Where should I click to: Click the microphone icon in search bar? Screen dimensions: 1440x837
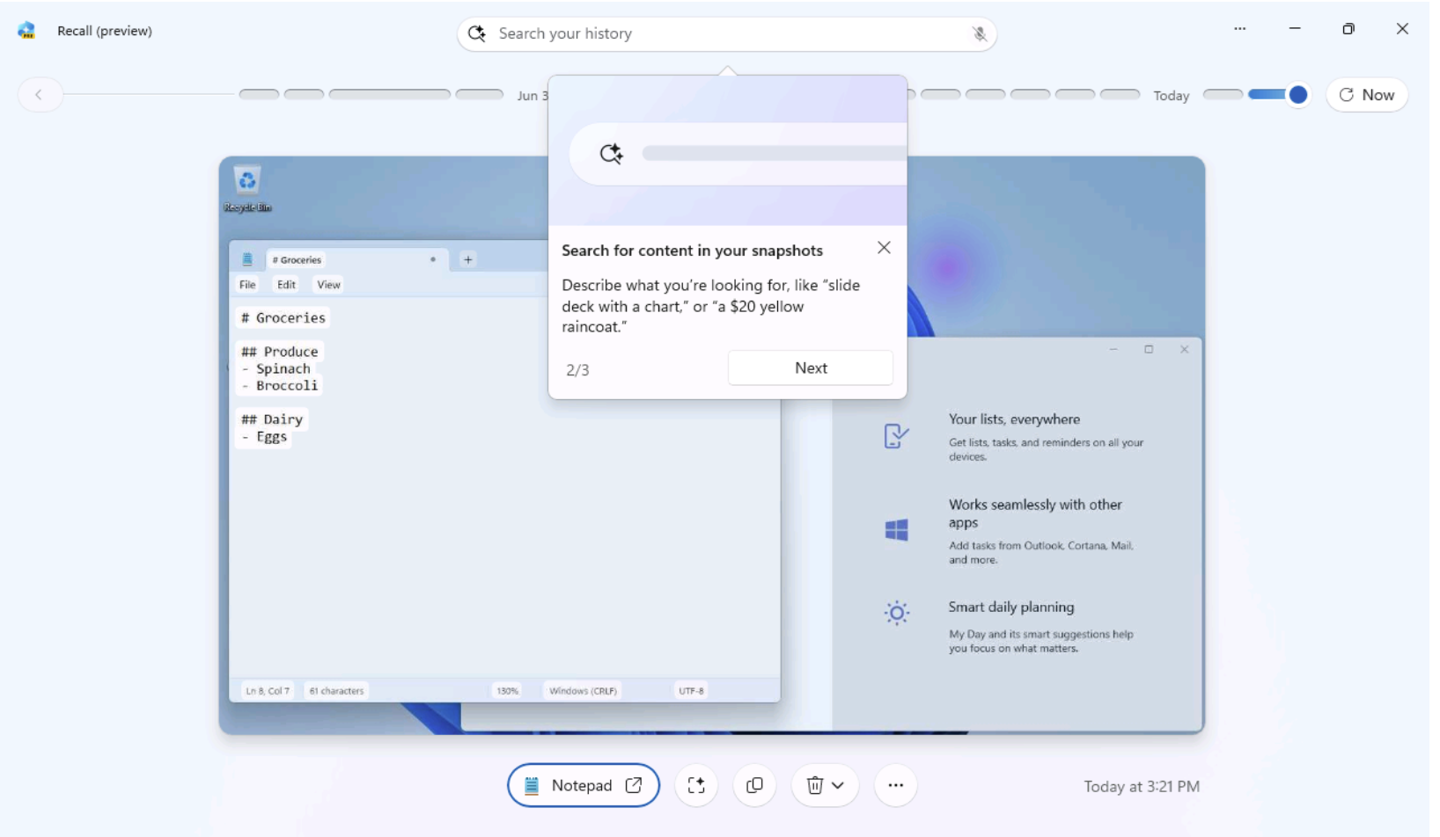[x=979, y=34]
